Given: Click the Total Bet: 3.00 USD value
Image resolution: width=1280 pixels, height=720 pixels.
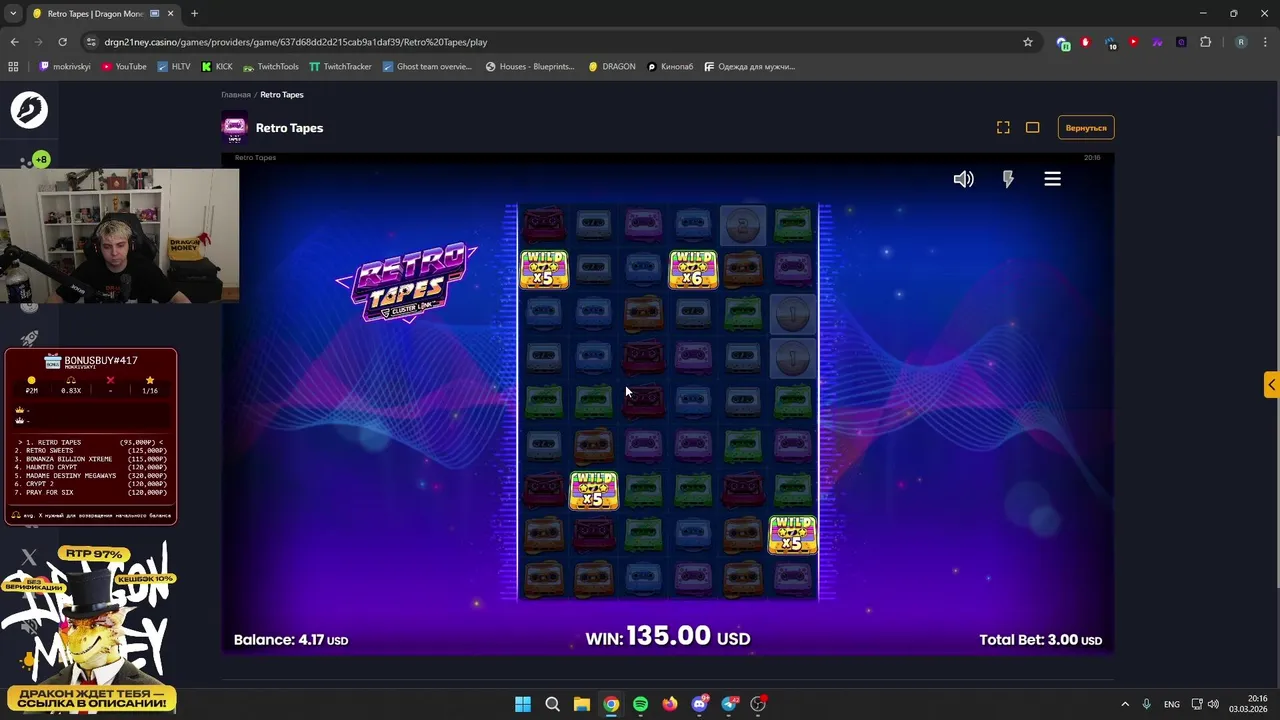Looking at the screenshot, I should [1041, 640].
